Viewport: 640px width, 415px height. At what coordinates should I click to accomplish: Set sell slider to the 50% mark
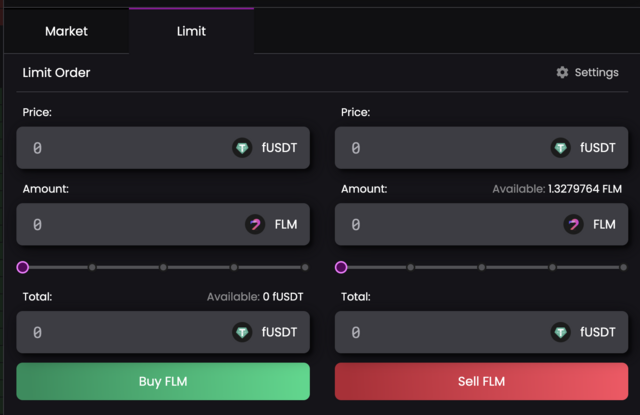pyautogui.click(x=482, y=267)
